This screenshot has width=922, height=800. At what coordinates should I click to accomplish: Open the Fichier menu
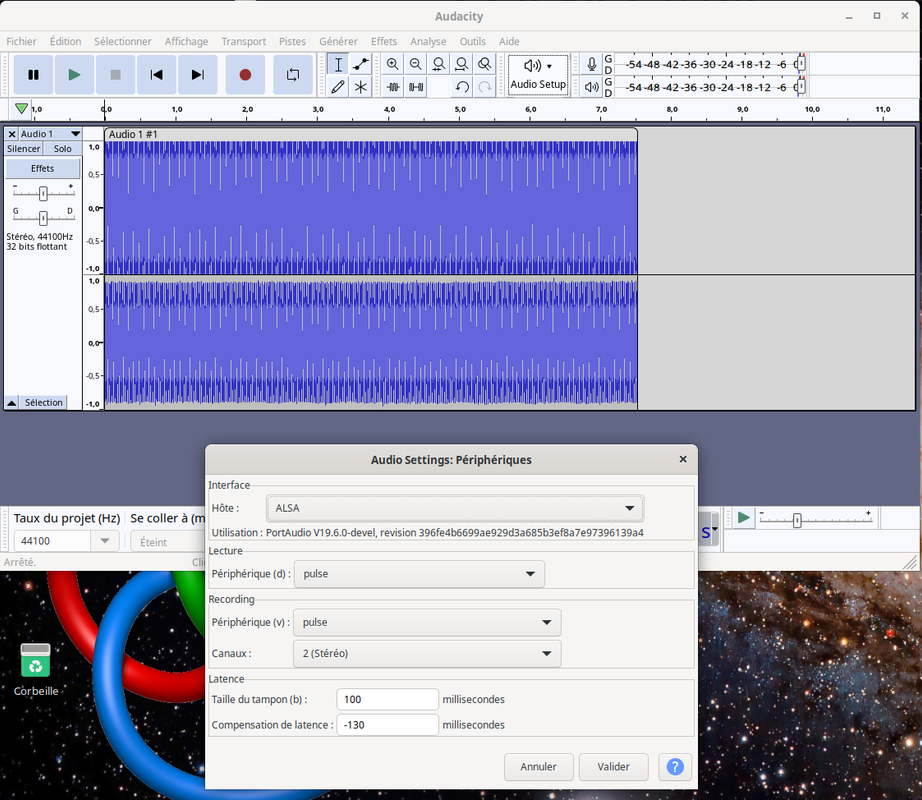coord(21,41)
